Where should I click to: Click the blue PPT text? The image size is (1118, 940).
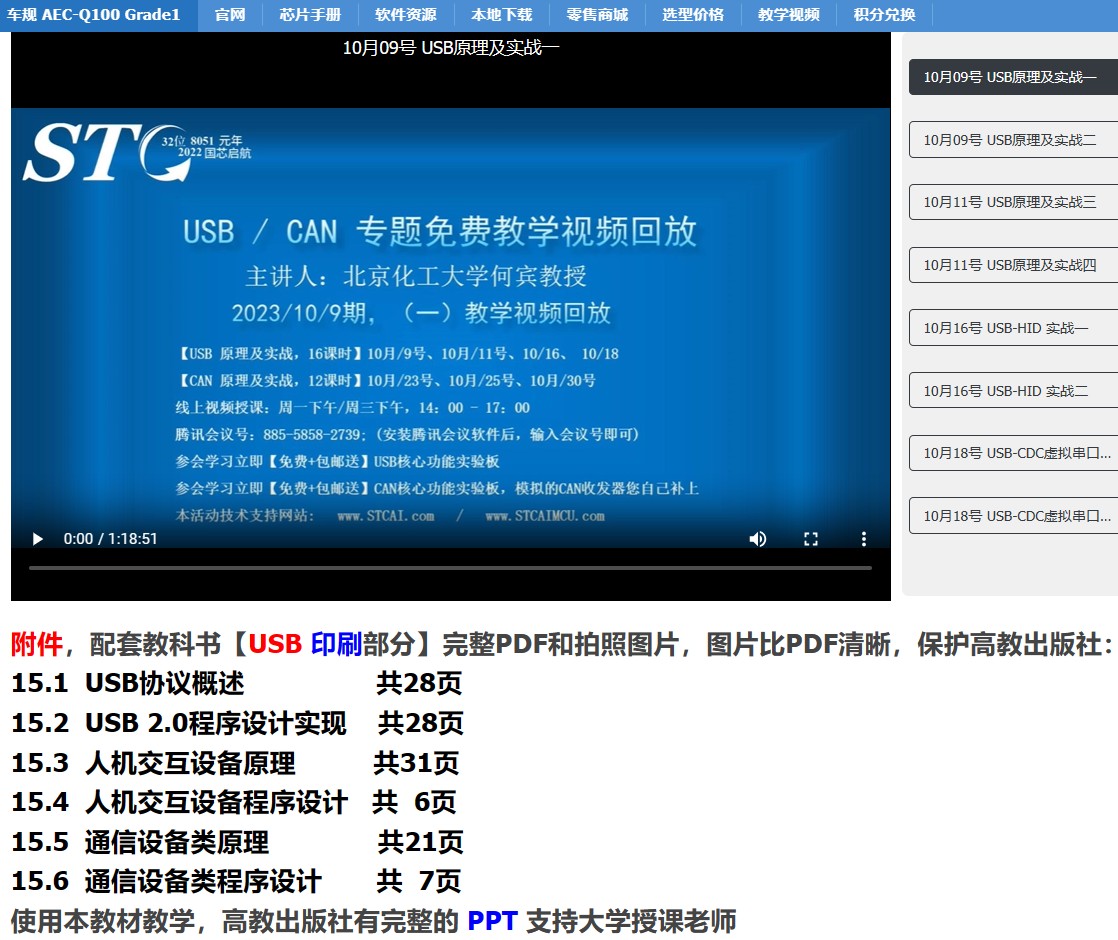[x=492, y=921]
